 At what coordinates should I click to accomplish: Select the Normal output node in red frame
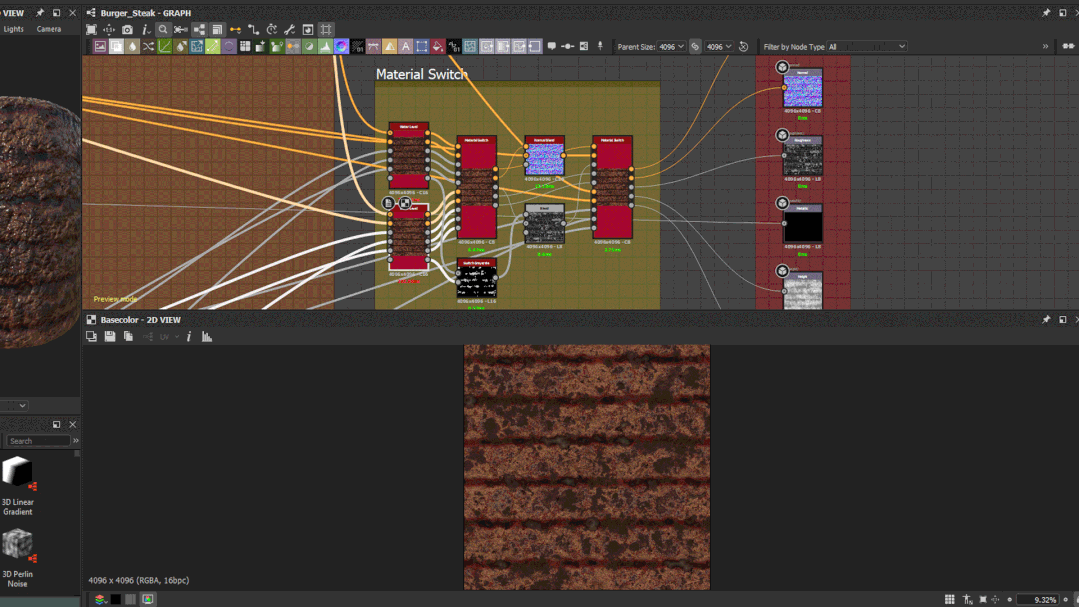pos(802,88)
